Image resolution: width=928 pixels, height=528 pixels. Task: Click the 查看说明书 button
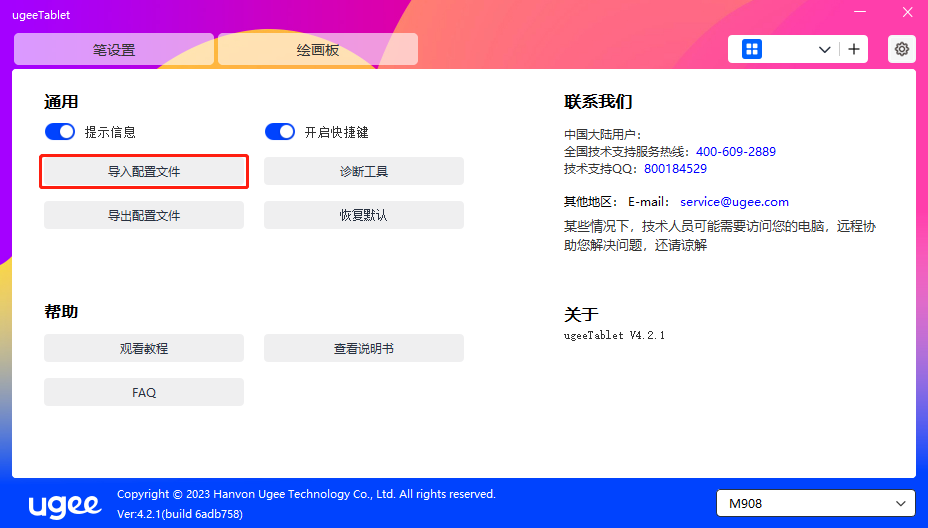click(x=364, y=348)
